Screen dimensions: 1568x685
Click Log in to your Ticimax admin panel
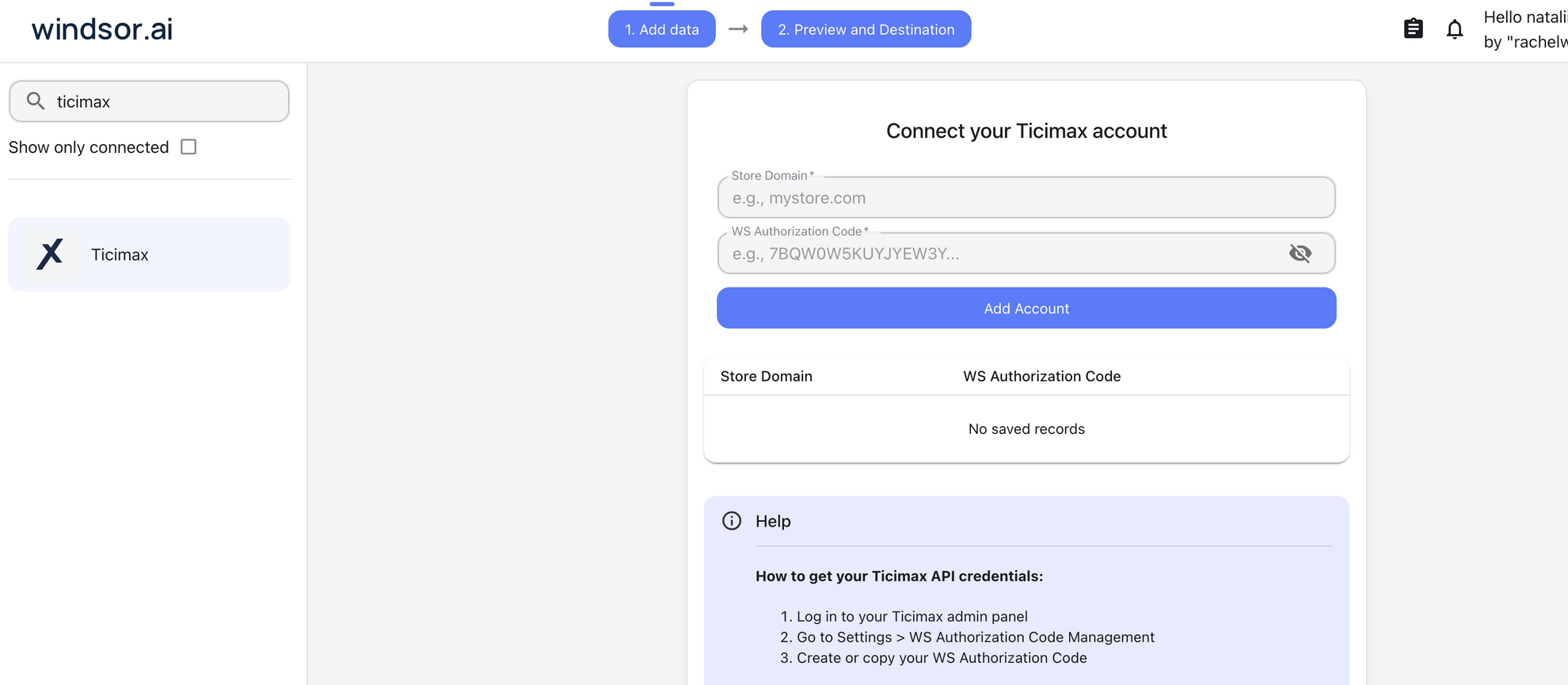tap(912, 616)
